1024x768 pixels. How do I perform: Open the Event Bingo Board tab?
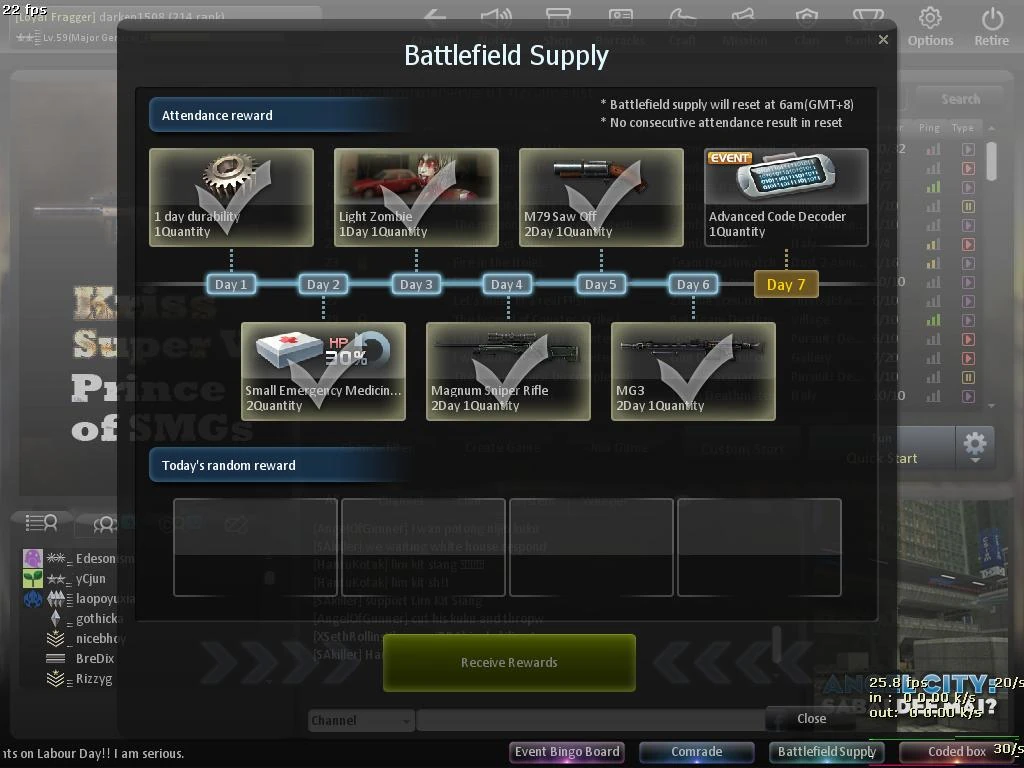click(x=567, y=752)
